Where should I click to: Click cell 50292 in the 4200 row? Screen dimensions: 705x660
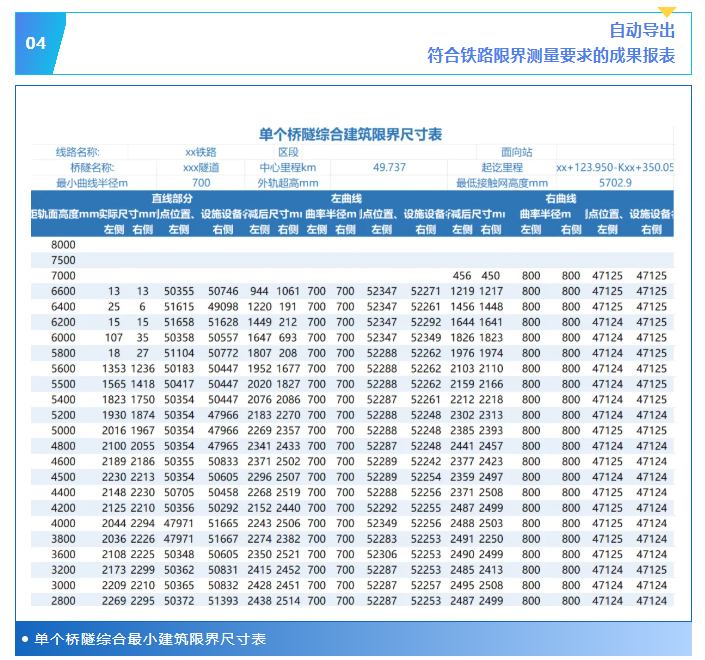[223, 508]
